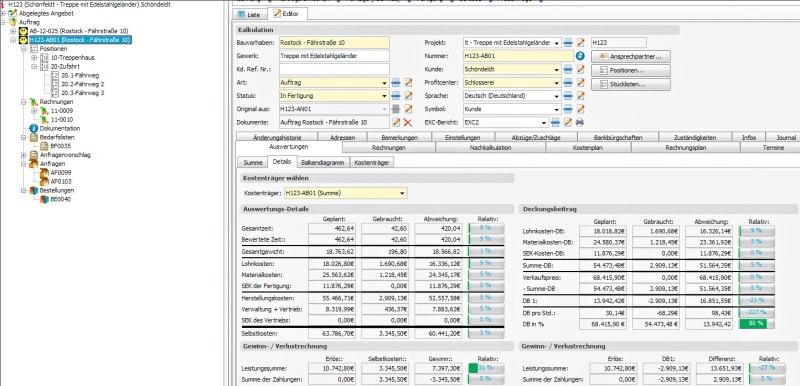Open the Nachkalkulation tab
Image resolution: width=800 pixels, height=386 pixels.
pyautogui.click(x=490, y=148)
